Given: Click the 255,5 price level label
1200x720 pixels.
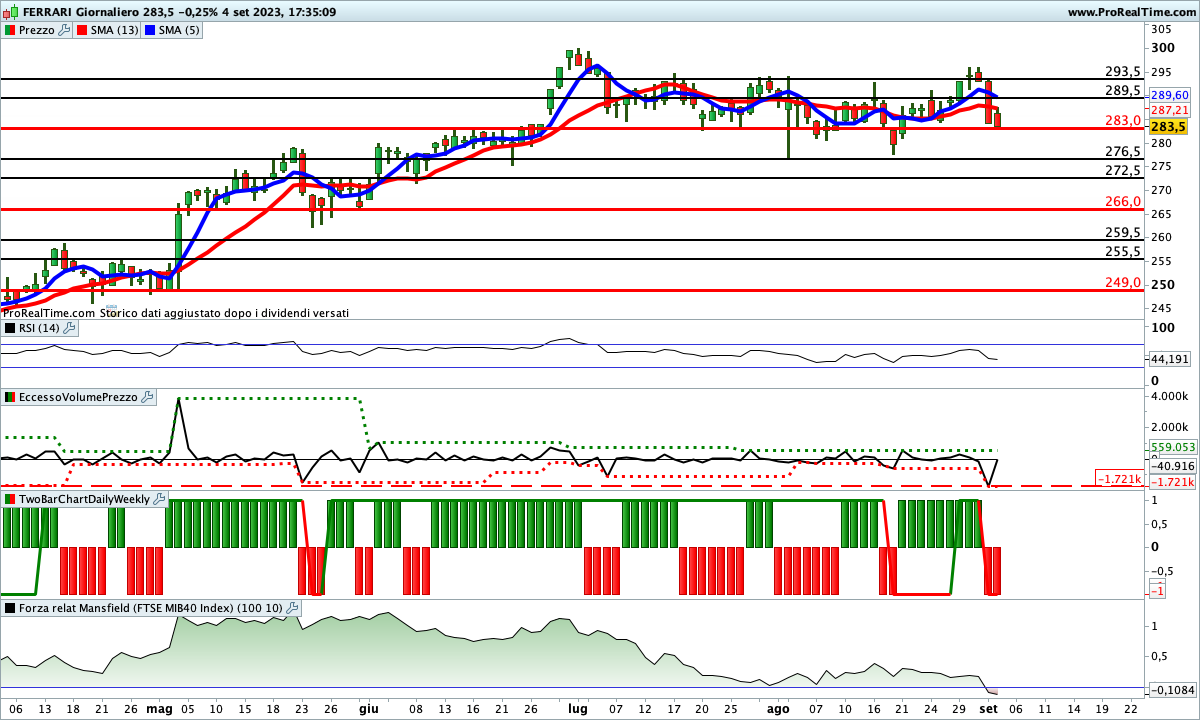Looking at the screenshot, I should tap(1123, 252).
